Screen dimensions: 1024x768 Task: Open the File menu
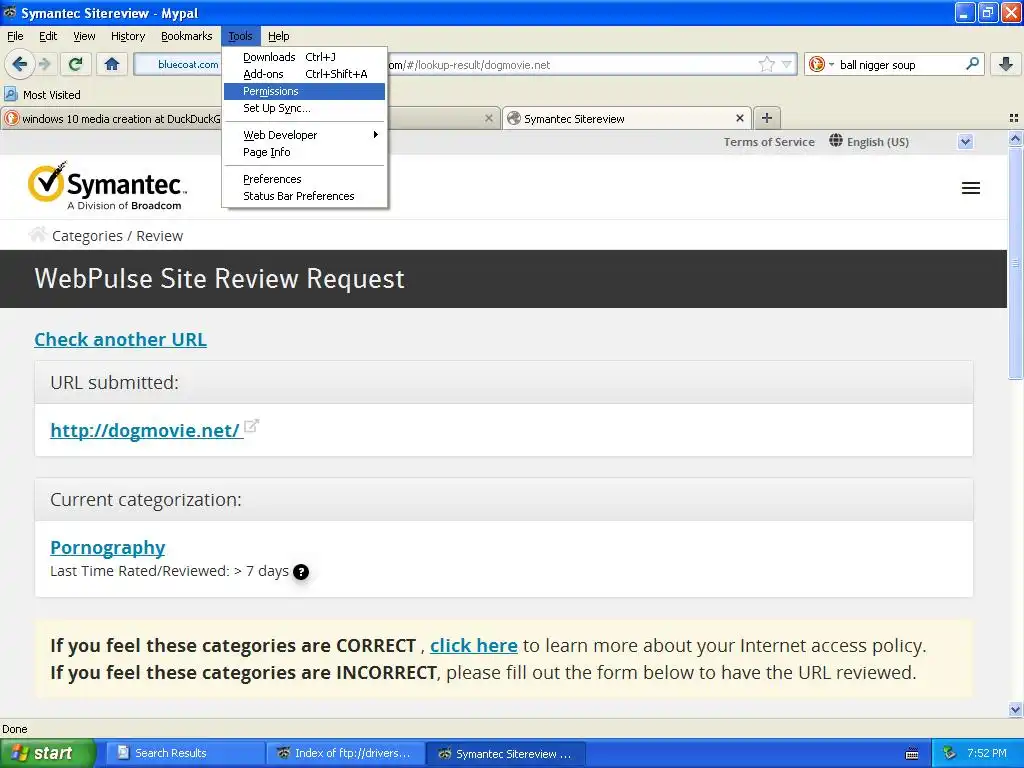[15, 36]
